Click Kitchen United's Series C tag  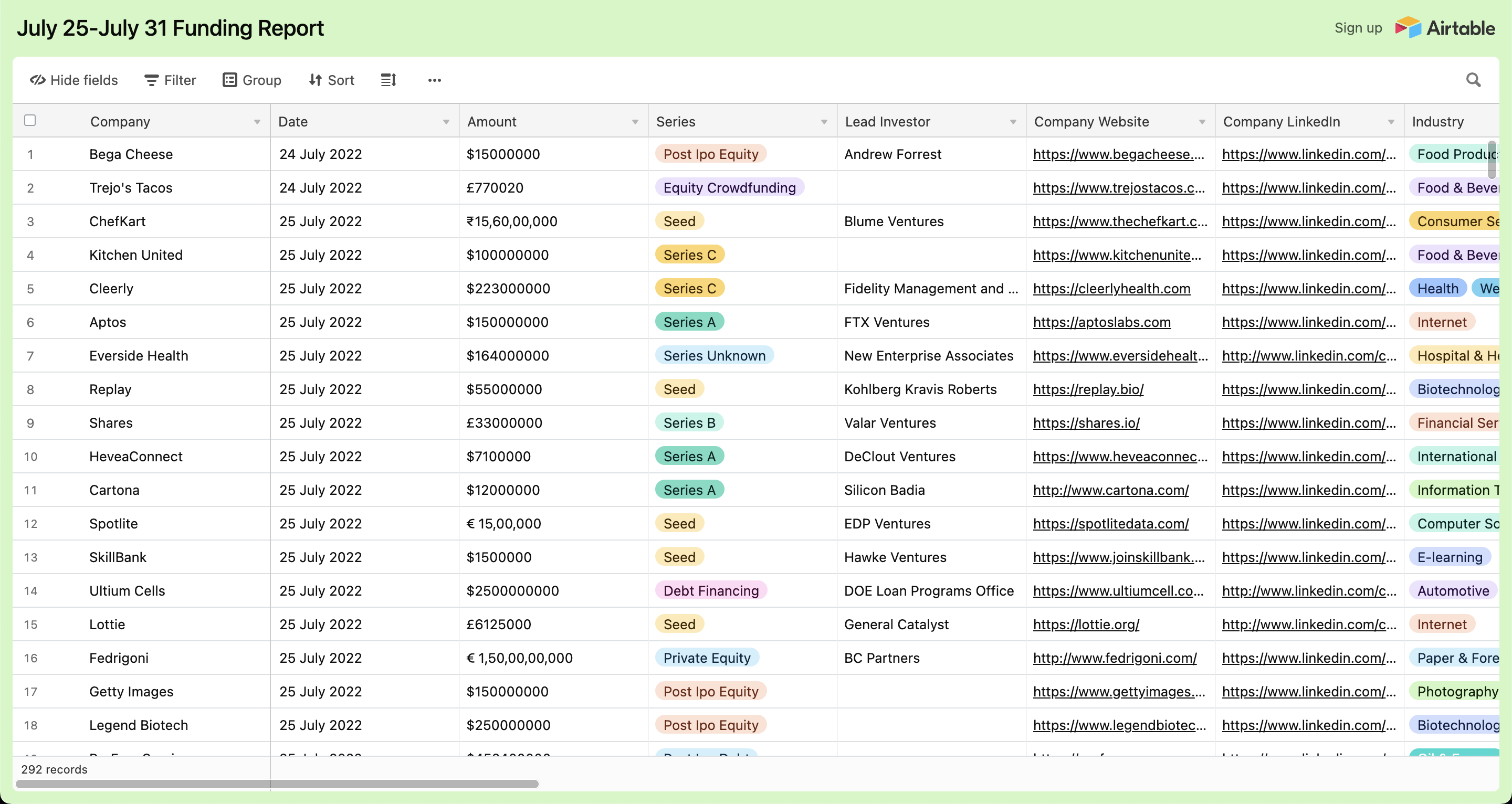690,255
